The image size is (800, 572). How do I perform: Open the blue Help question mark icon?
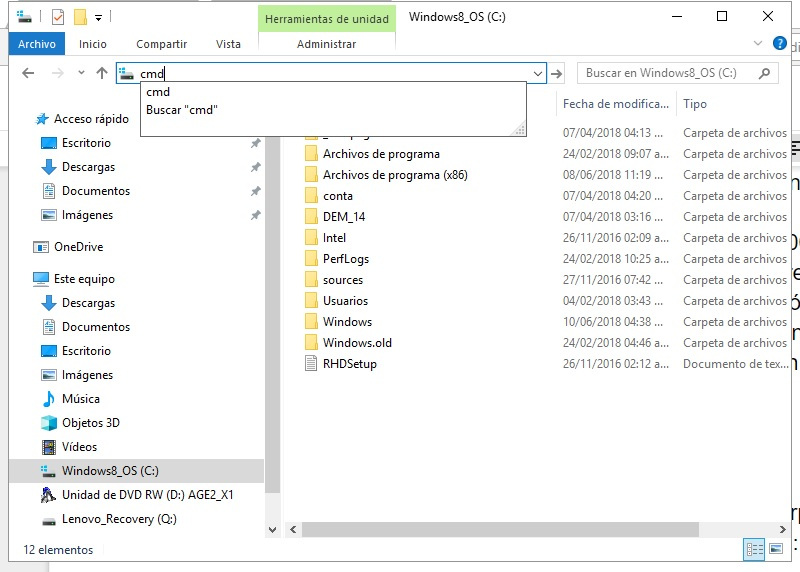[x=779, y=43]
